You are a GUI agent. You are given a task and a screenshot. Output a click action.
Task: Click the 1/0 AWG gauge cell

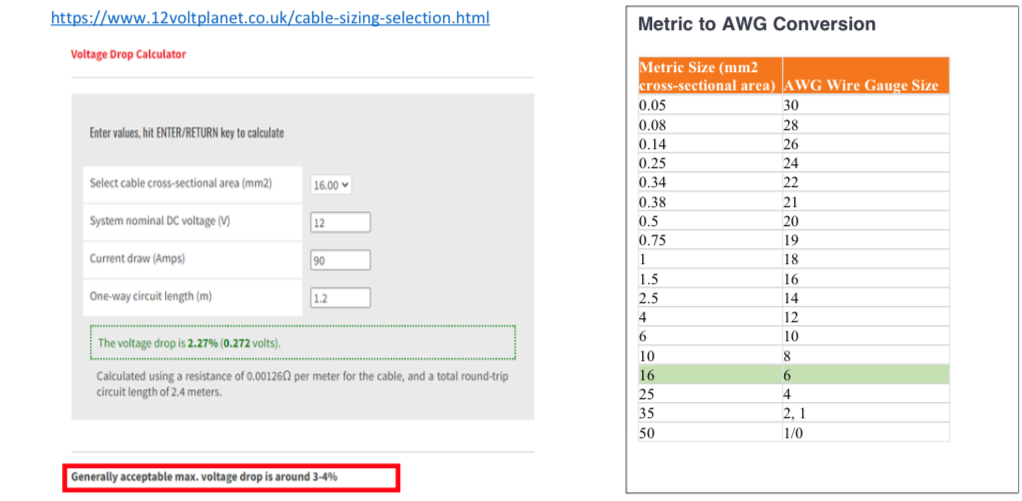click(x=864, y=432)
